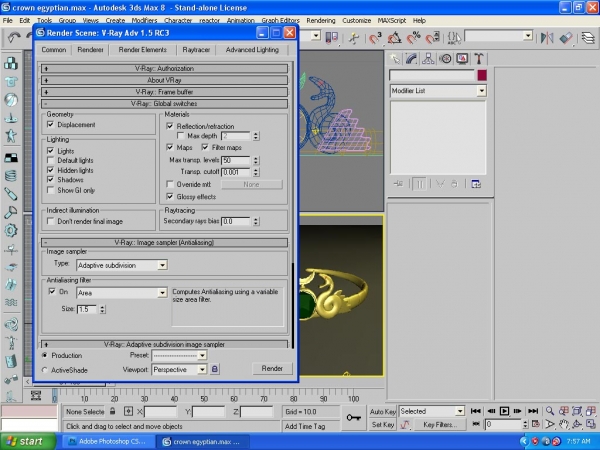Toggle the Glossy effects checkbox
600x450 pixels.
(x=170, y=197)
